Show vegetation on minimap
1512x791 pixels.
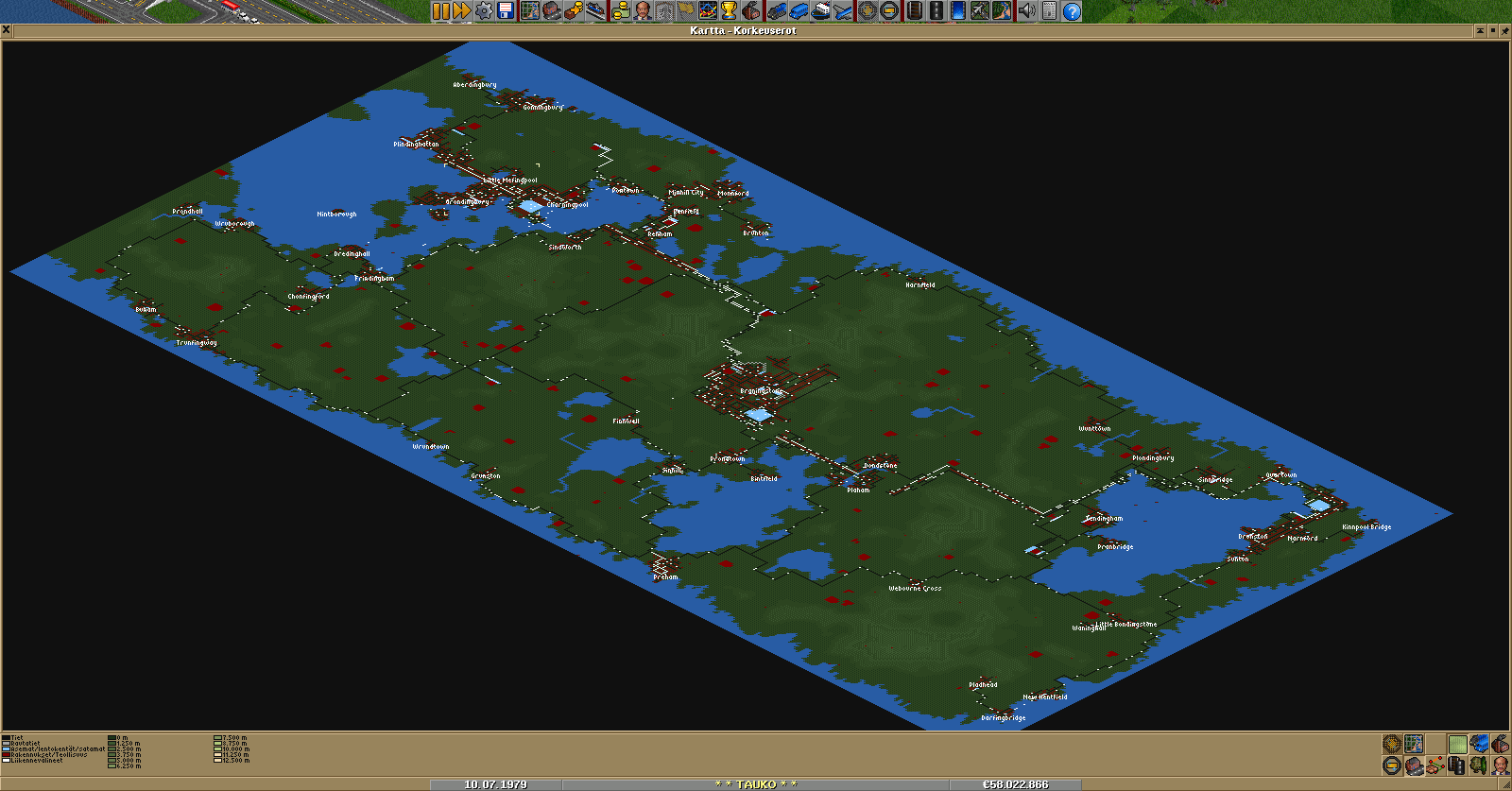tap(1479, 765)
